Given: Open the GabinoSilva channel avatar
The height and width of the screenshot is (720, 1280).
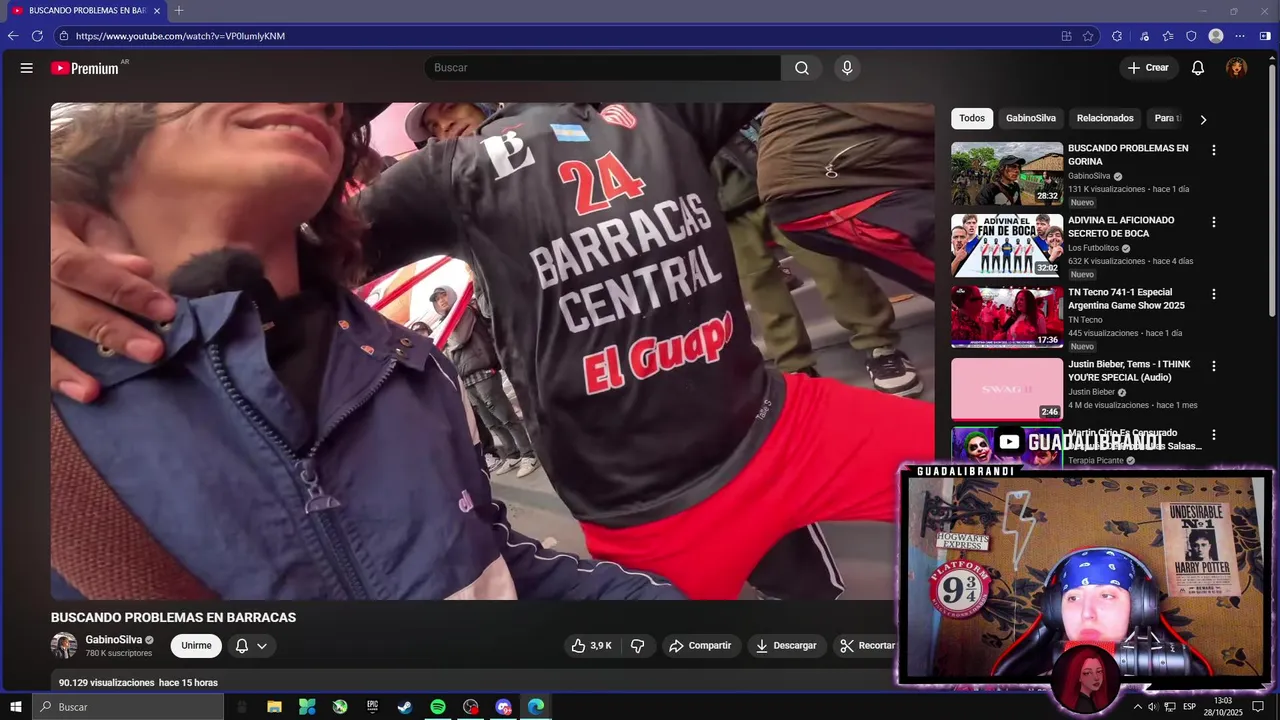Looking at the screenshot, I should coord(64,646).
